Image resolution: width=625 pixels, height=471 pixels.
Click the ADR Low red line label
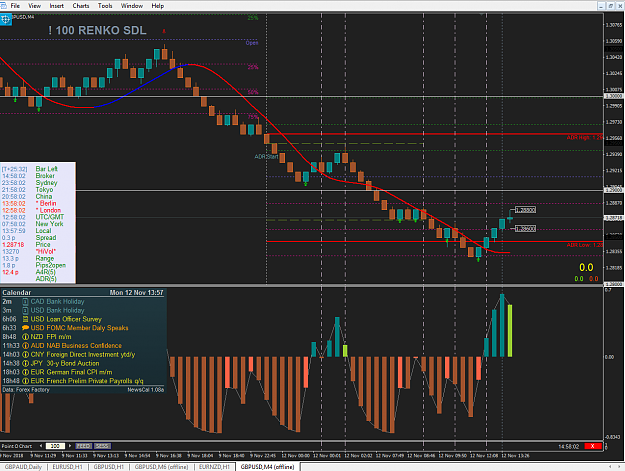585,245
